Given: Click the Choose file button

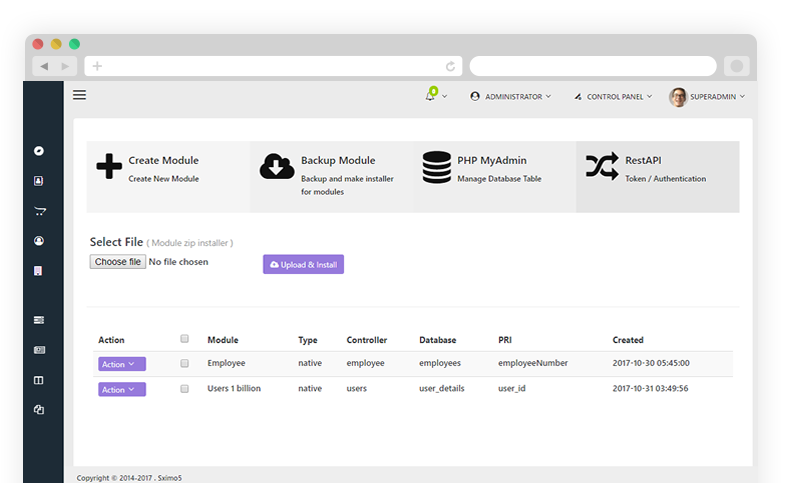Looking at the screenshot, I should click(118, 262).
